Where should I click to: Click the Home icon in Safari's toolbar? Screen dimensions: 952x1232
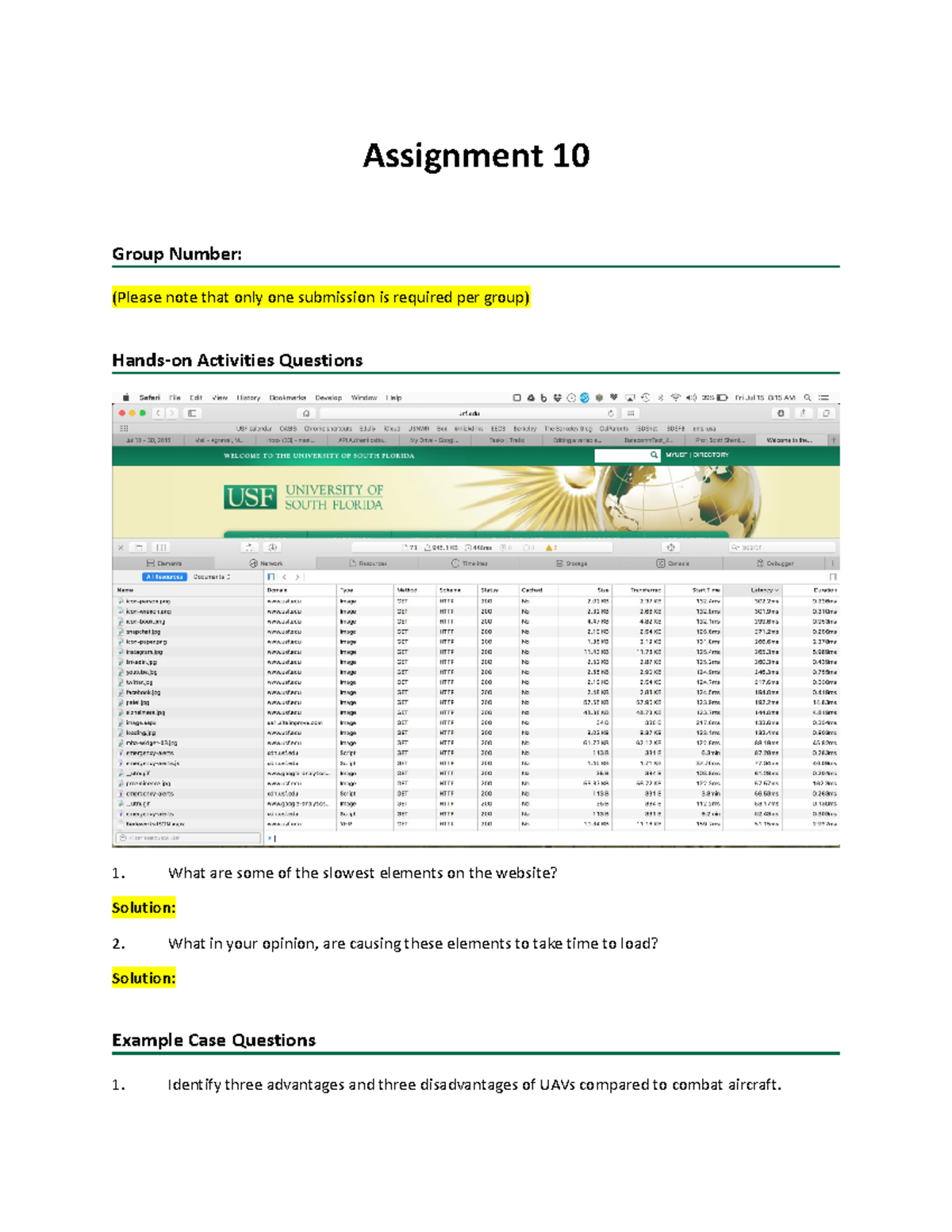click(x=306, y=413)
